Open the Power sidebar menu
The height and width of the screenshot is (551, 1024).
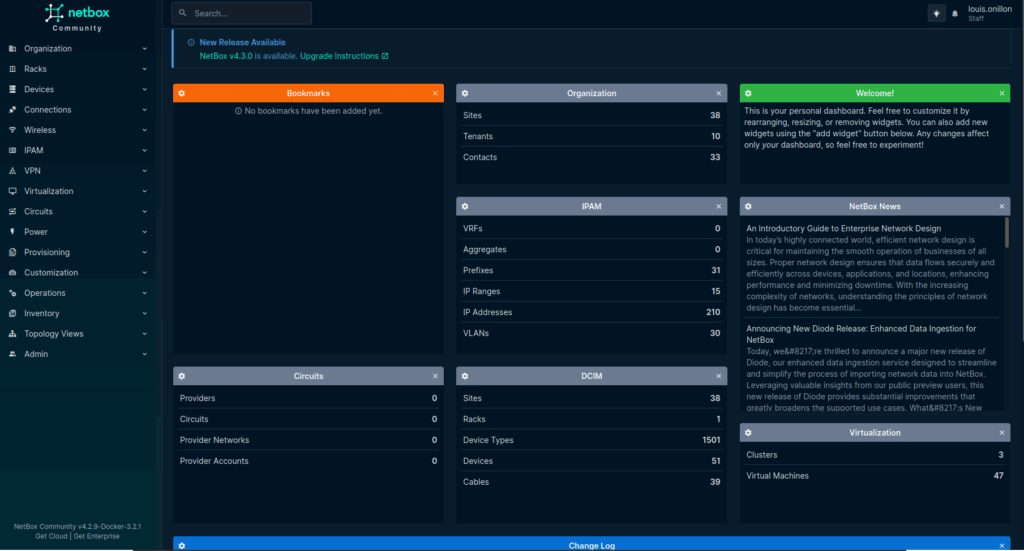(x=78, y=232)
